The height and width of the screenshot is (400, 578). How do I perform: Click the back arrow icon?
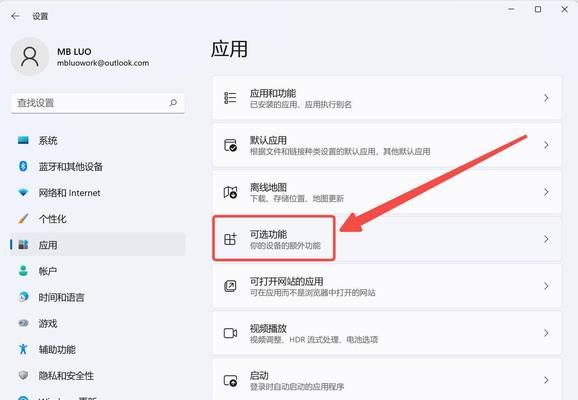click(15, 16)
